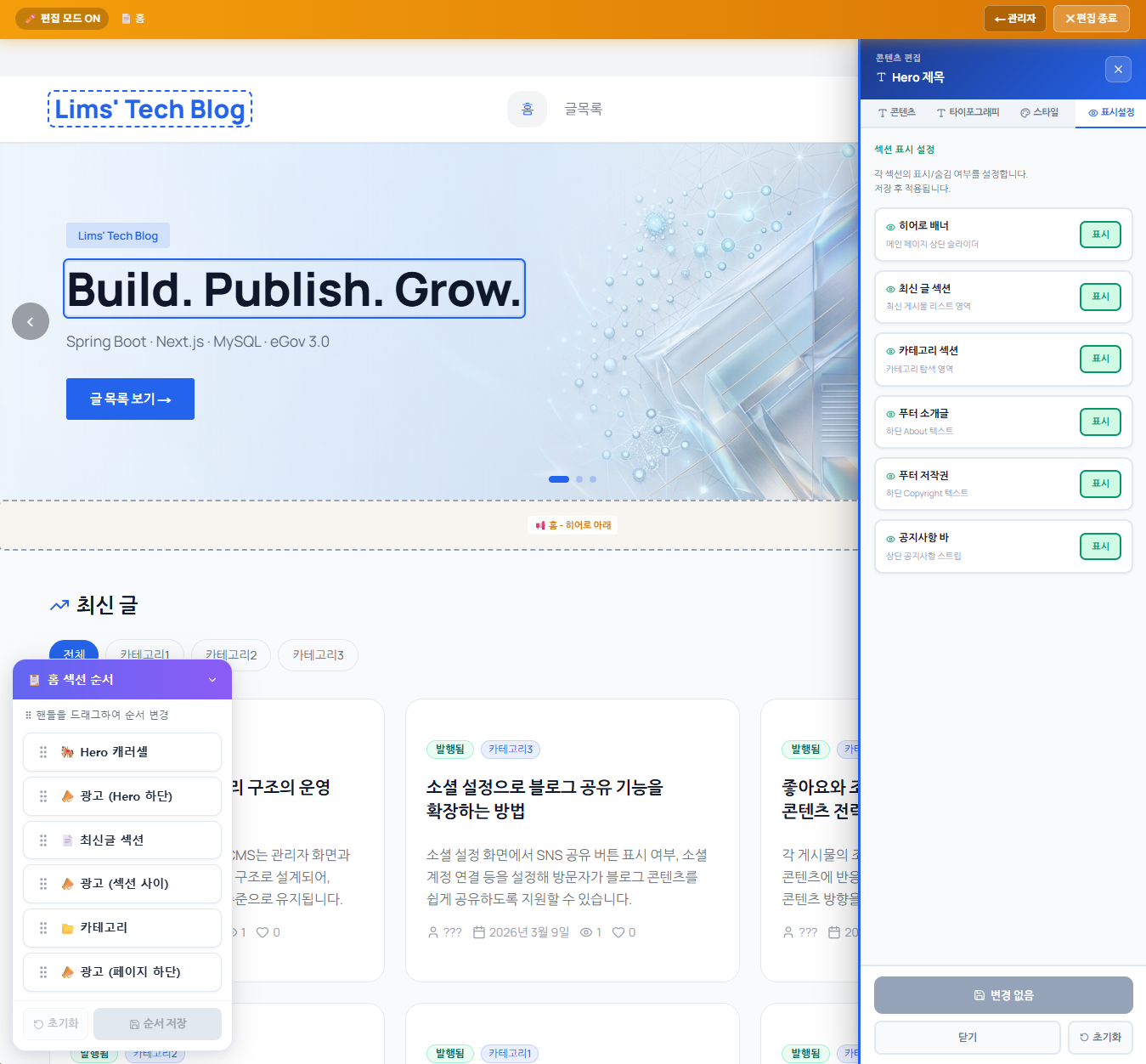The image size is (1146, 1064).
Task: Click the previous slide arrow on hero carousel
Action: click(x=31, y=321)
